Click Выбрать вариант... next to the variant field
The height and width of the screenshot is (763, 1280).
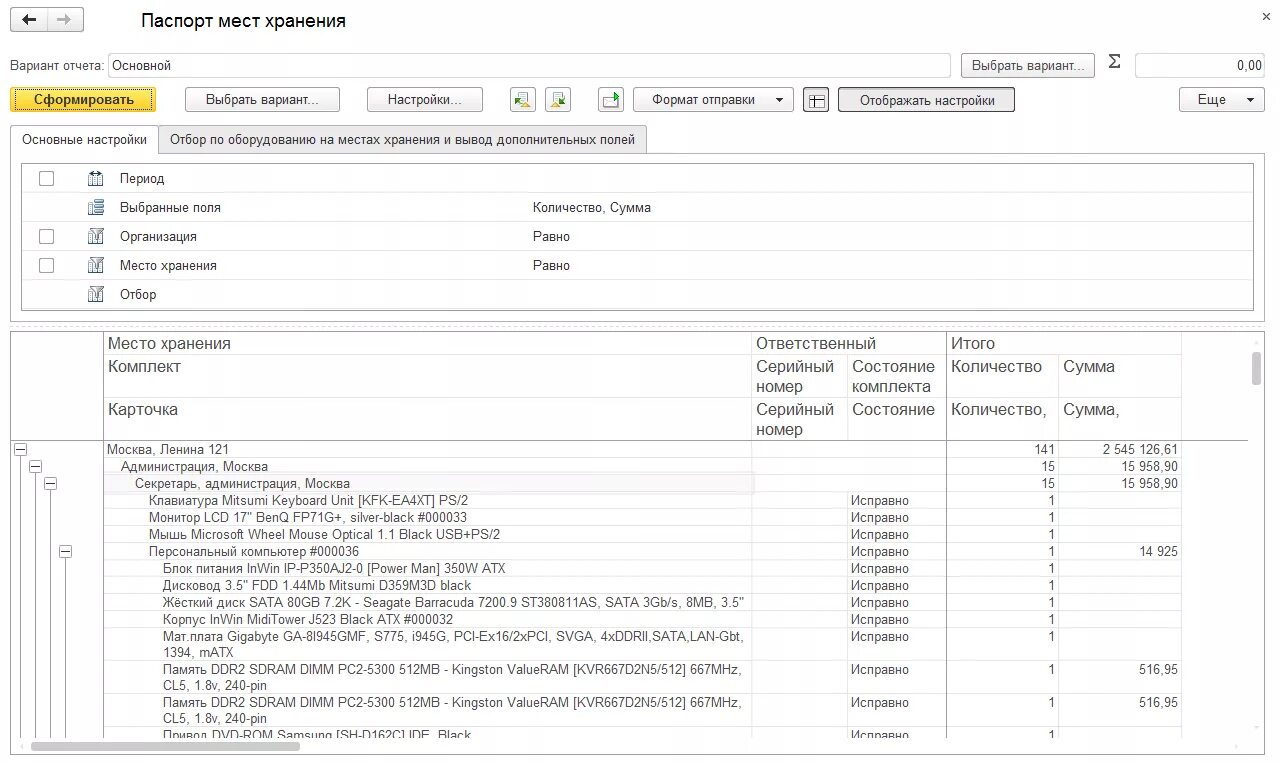[1028, 65]
